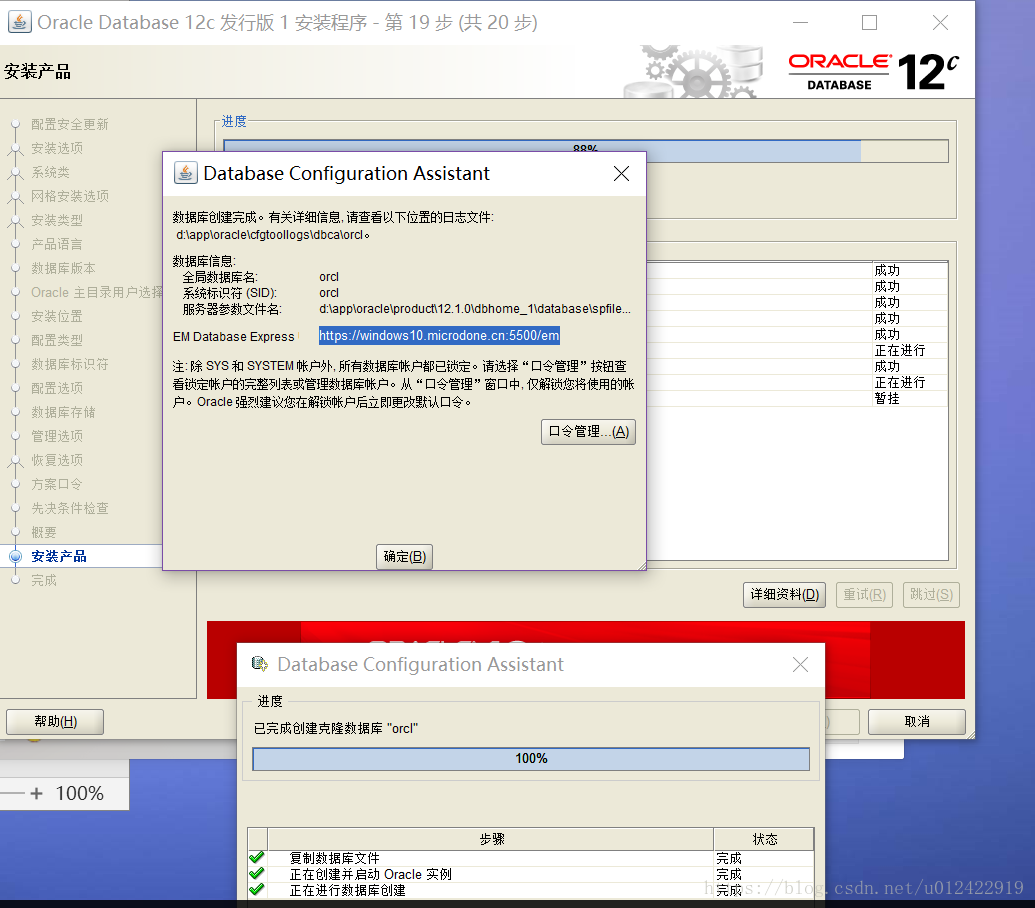
Task: Select the 概要 step in sidebar
Action: click(x=44, y=533)
